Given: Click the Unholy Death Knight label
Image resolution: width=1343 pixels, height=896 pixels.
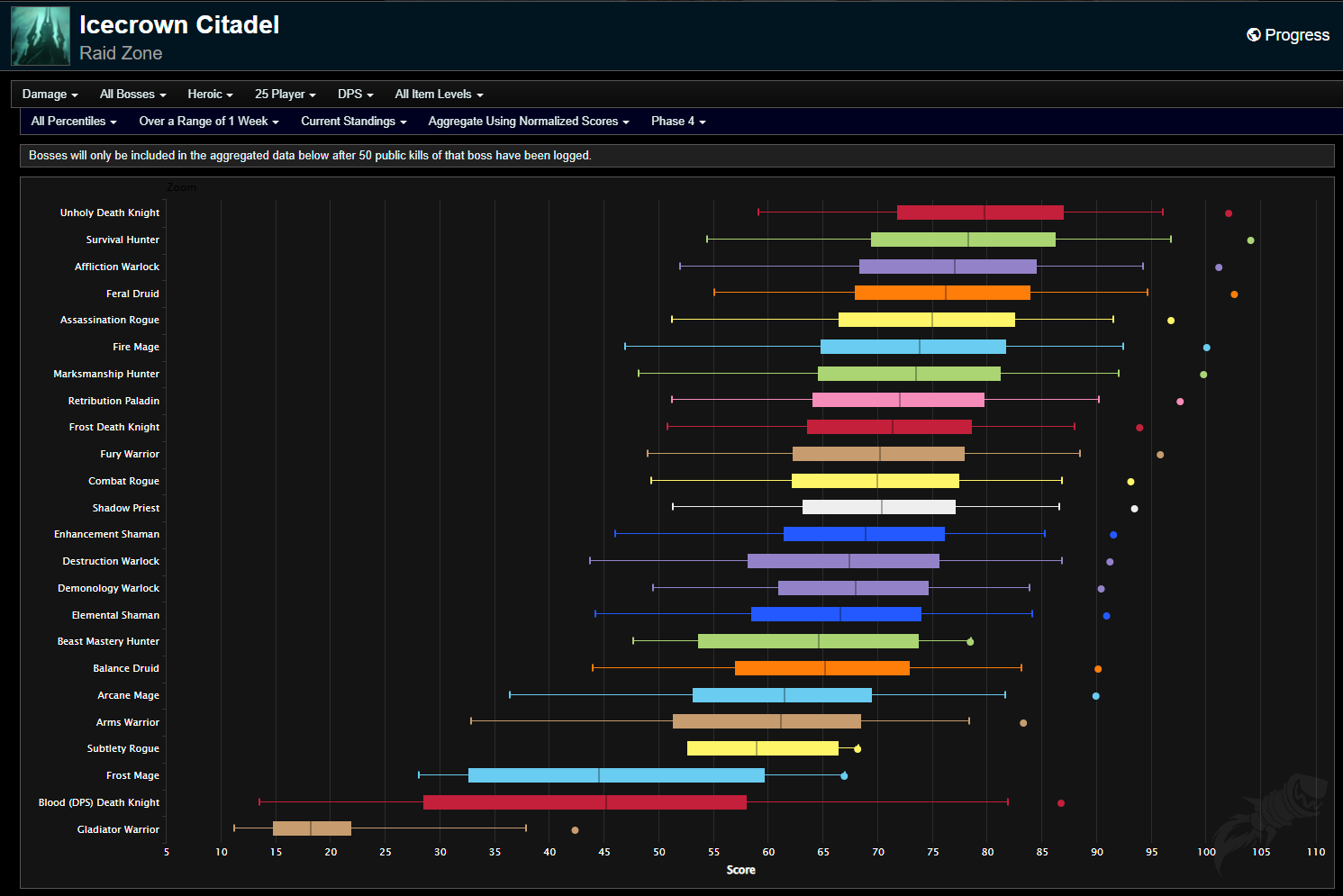Looking at the screenshot, I should pos(110,213).
